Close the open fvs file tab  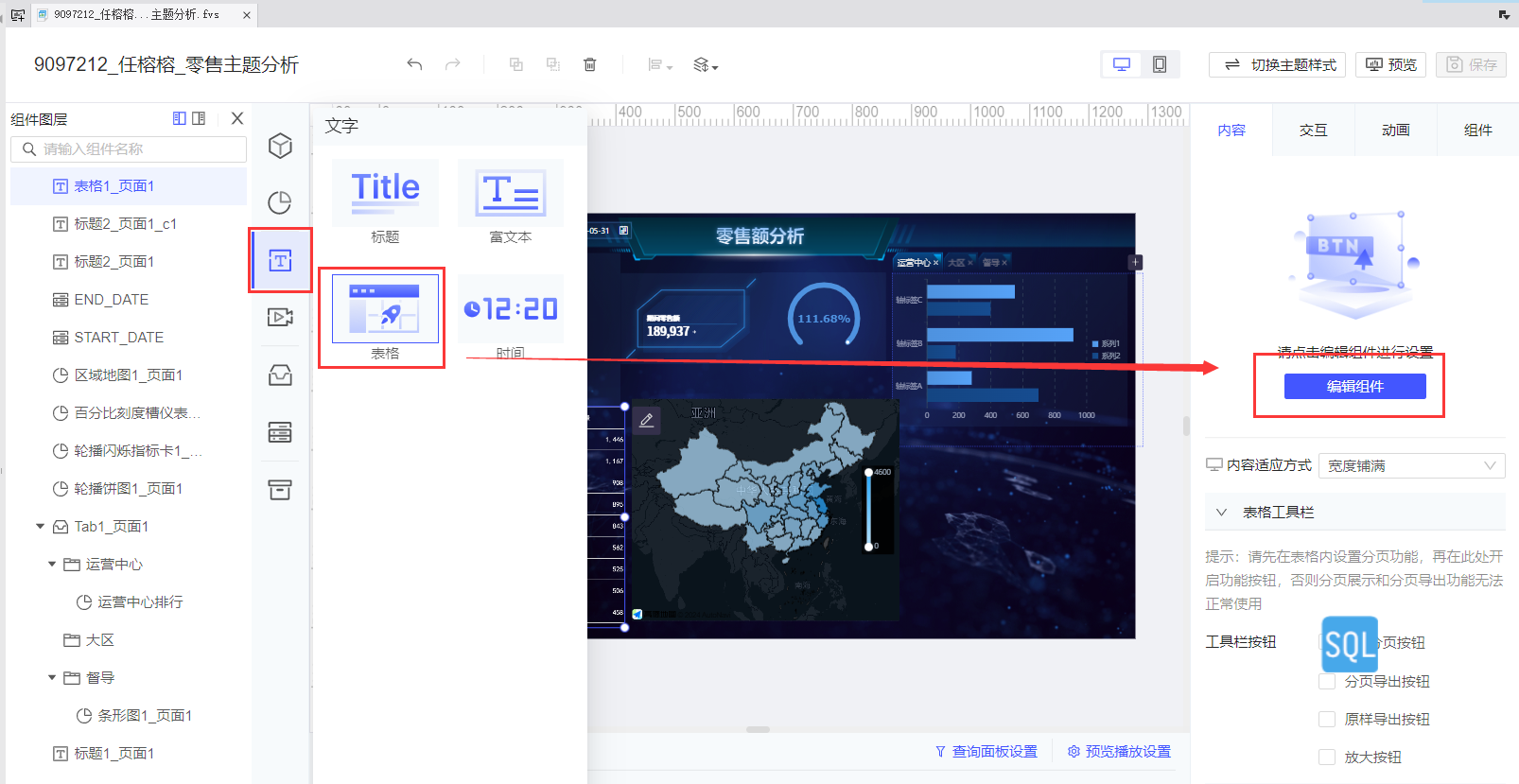pos(247,14)
